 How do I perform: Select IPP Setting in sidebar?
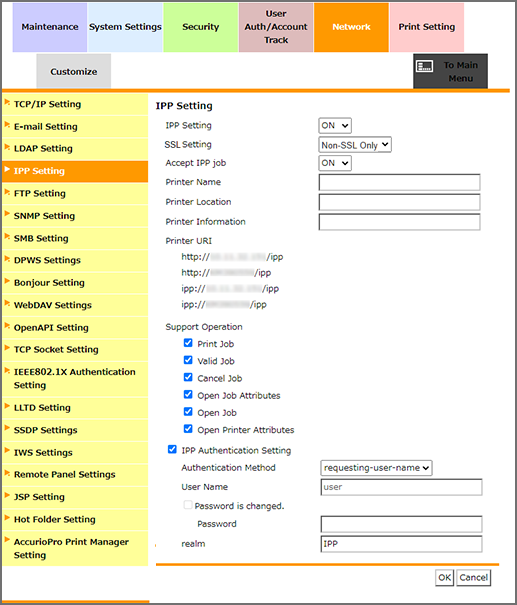pos(75,171)
